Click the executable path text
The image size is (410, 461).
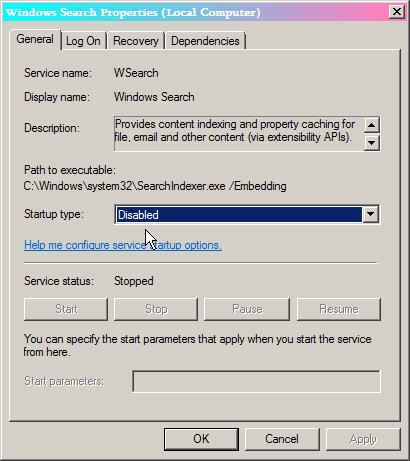[x=155, y=186]
